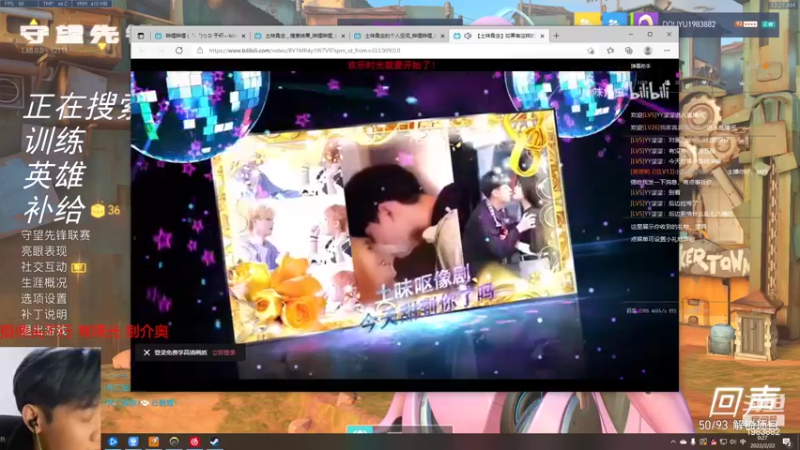This screenshot has width=800, height=450.
Task: Close the first bilibili tab
Action: [243, 36]
